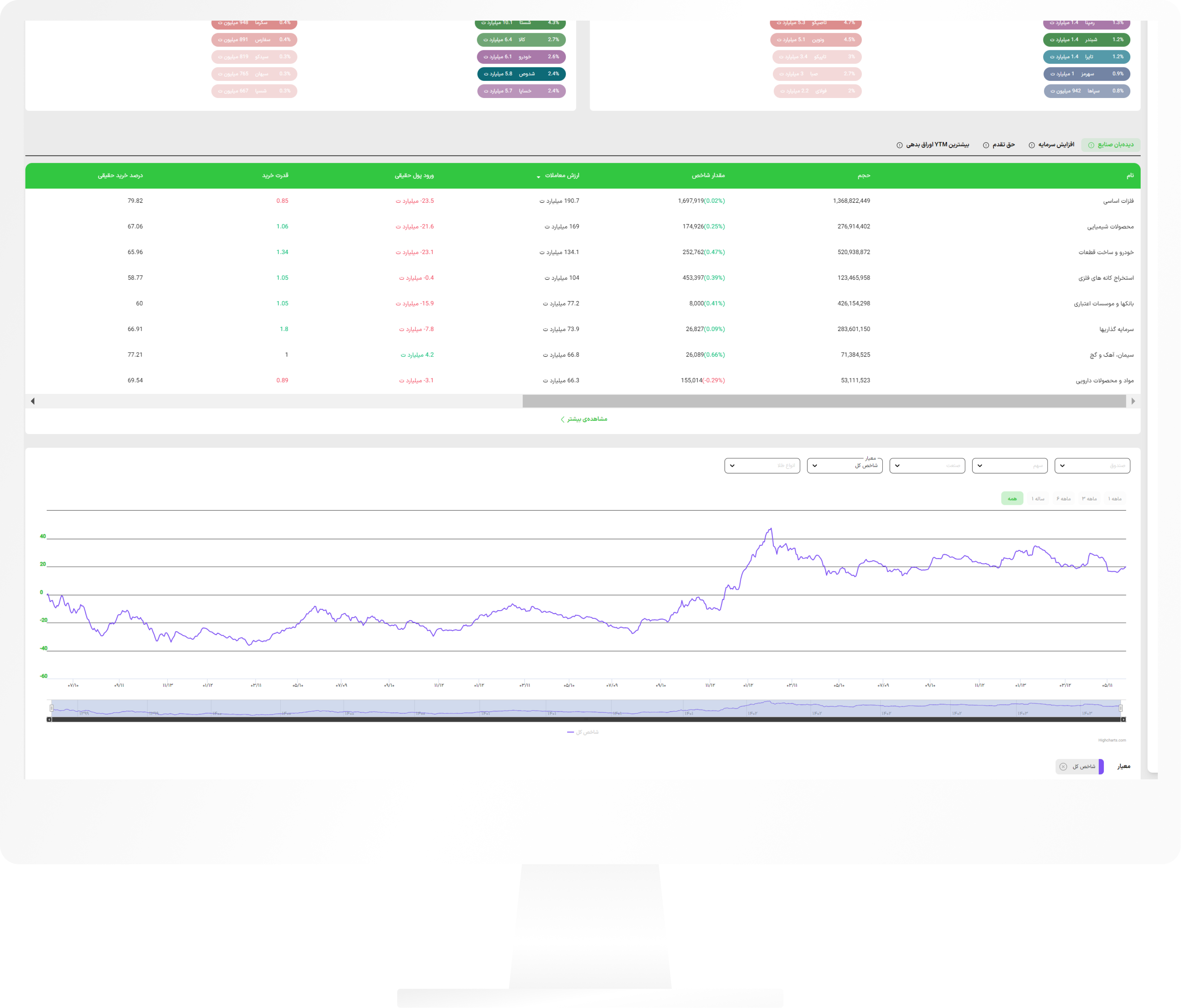Viewport: 1181px width, 1008px height.
Task: Click the table's horizontal scrollbar thumb
Action: click(x=824, y=401)
